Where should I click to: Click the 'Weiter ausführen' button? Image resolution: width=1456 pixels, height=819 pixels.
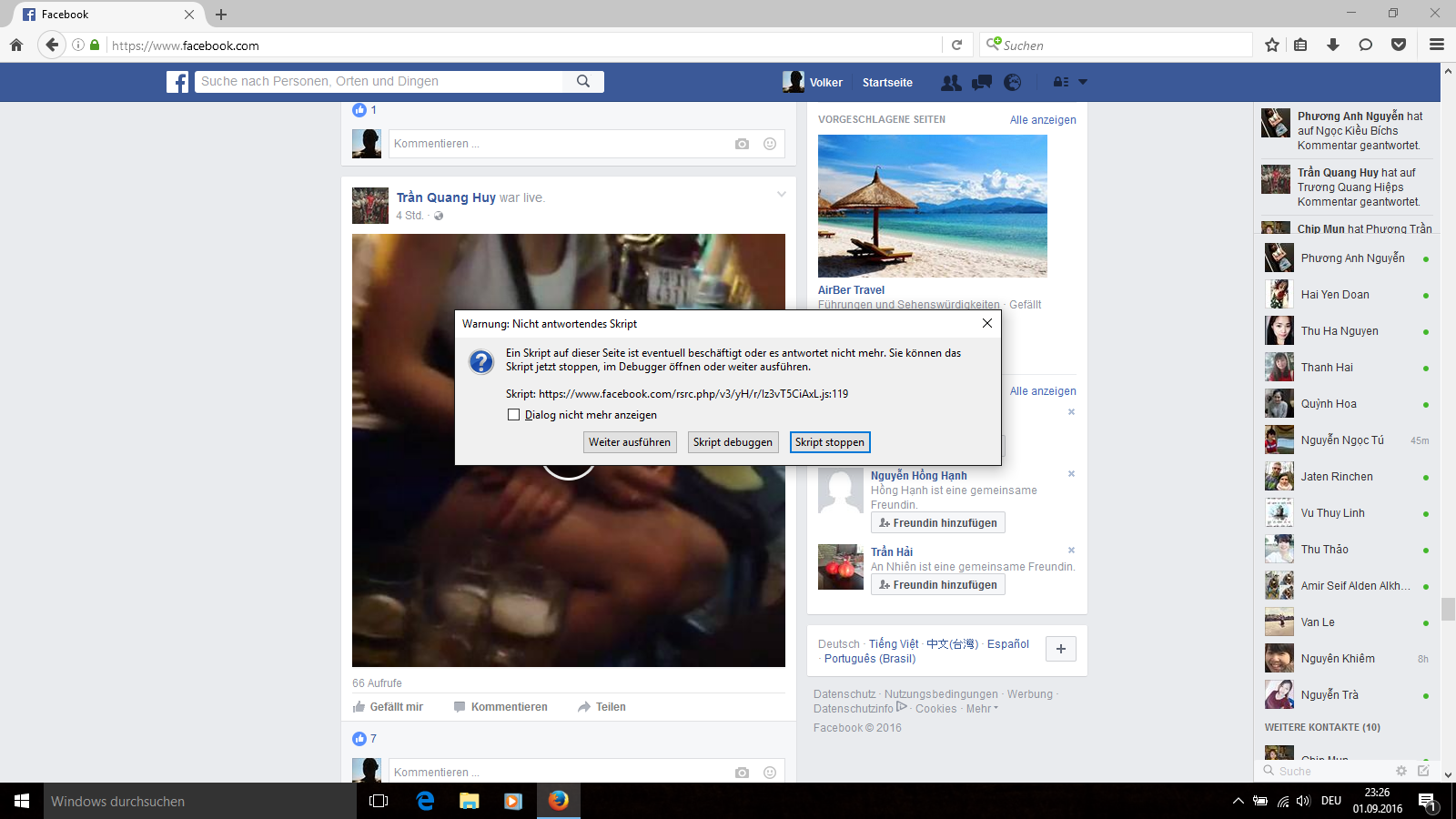[x=630, y=442]
